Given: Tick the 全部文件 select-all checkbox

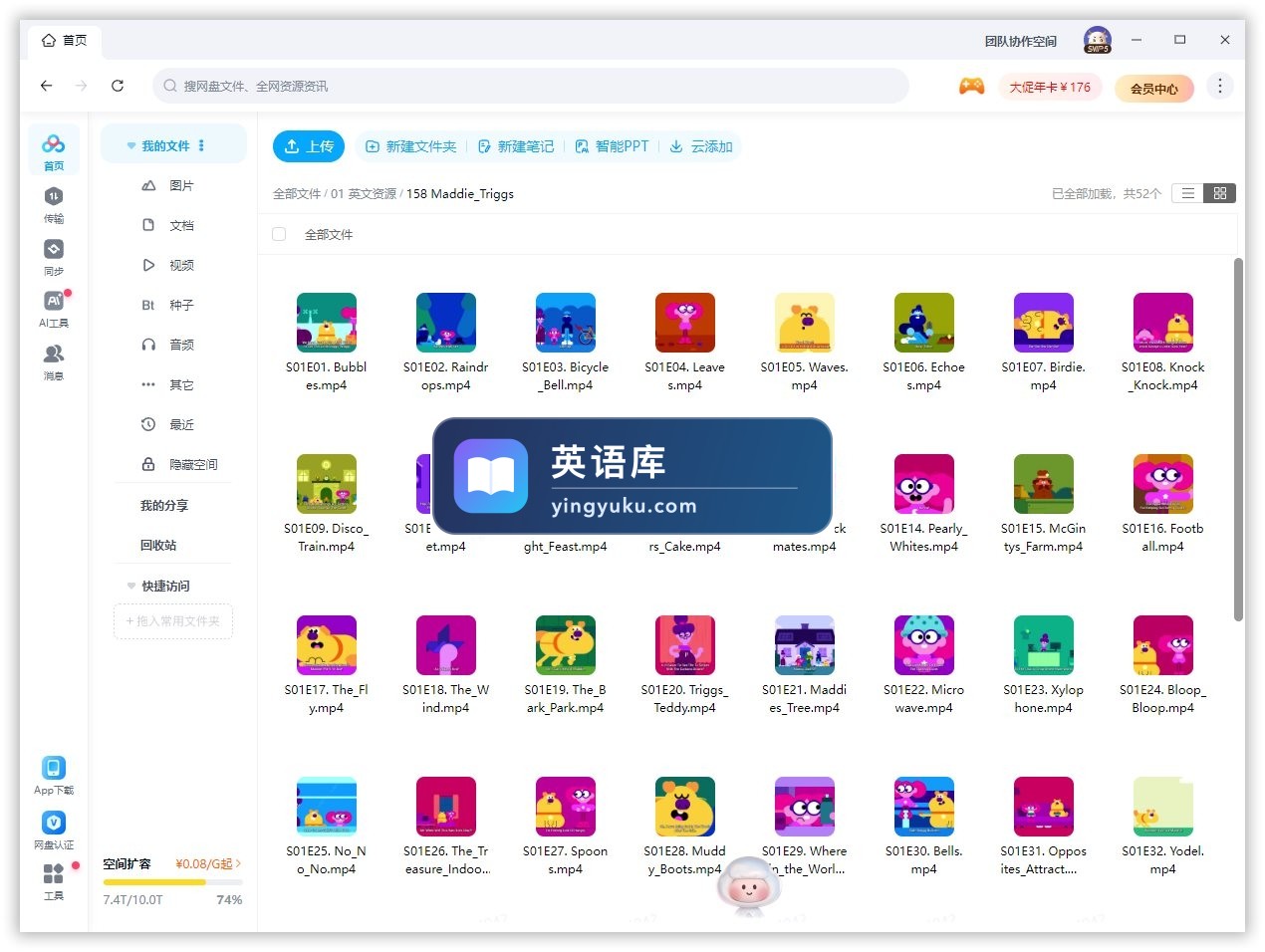Looking at the screenshot, I should pyautogui.click(x=279, y=234).
